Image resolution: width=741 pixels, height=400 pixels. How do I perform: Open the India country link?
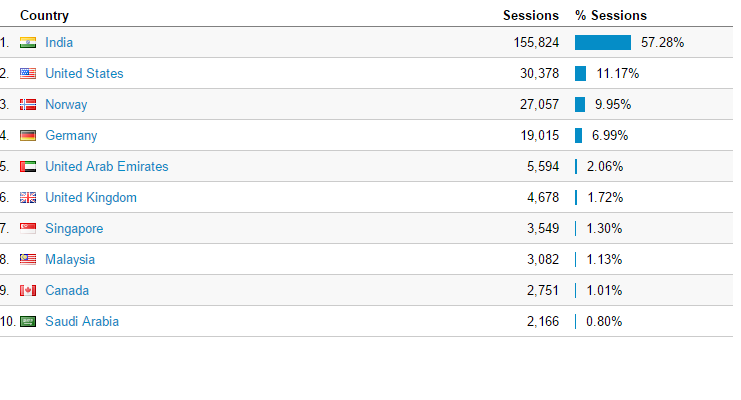59,43
